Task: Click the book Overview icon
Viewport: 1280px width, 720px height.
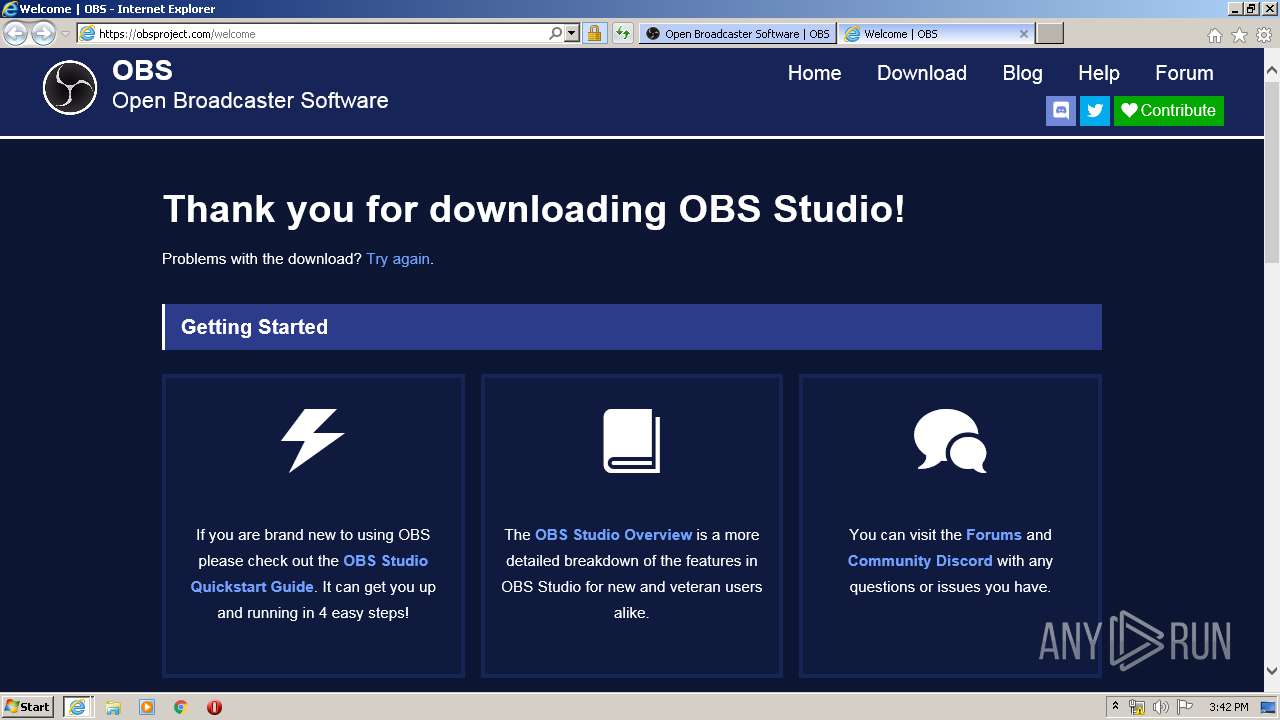Action: (x=632, y=441)
